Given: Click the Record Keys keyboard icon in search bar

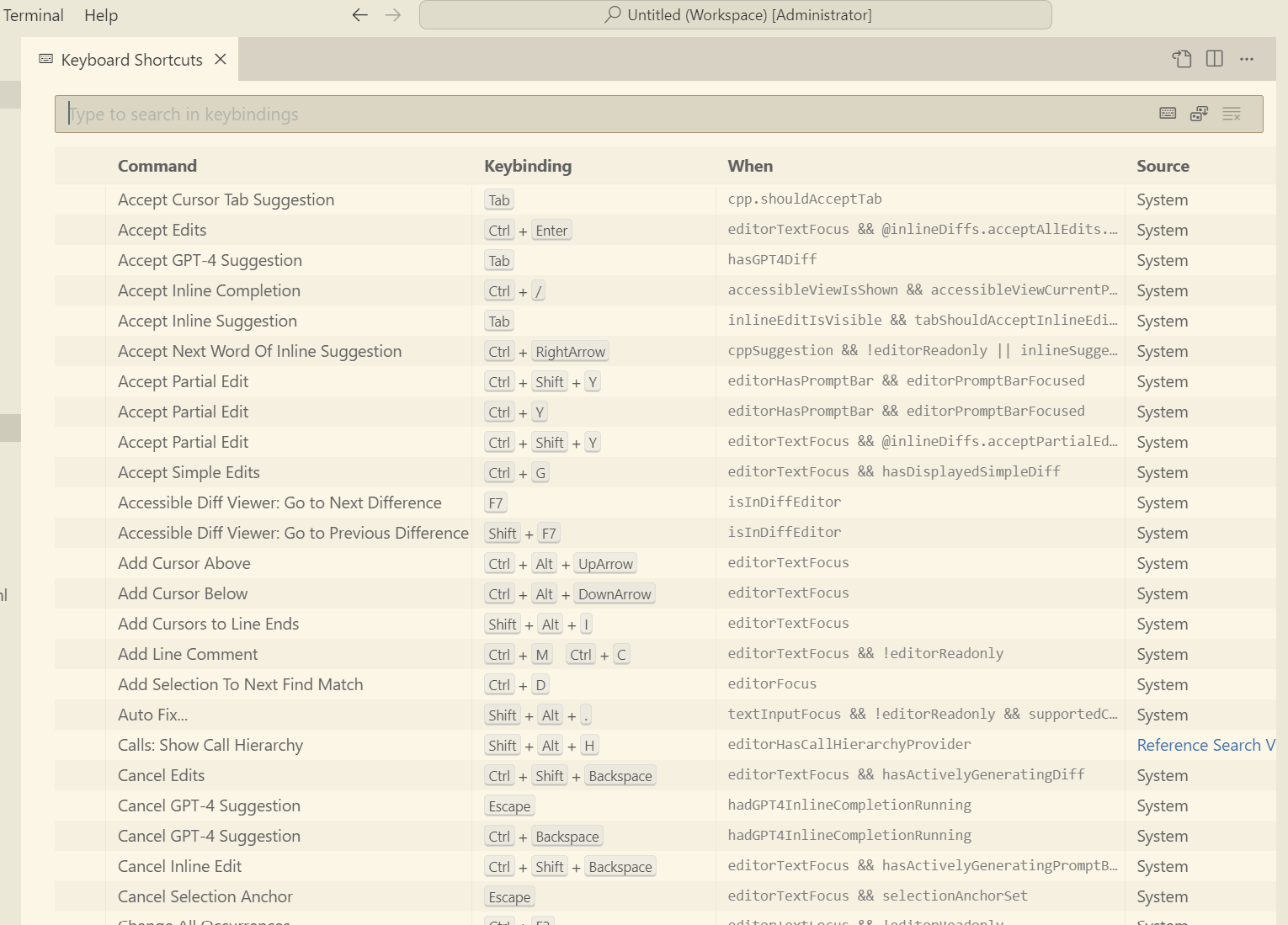Looking at the screenshot, I should pos(1168,114).
